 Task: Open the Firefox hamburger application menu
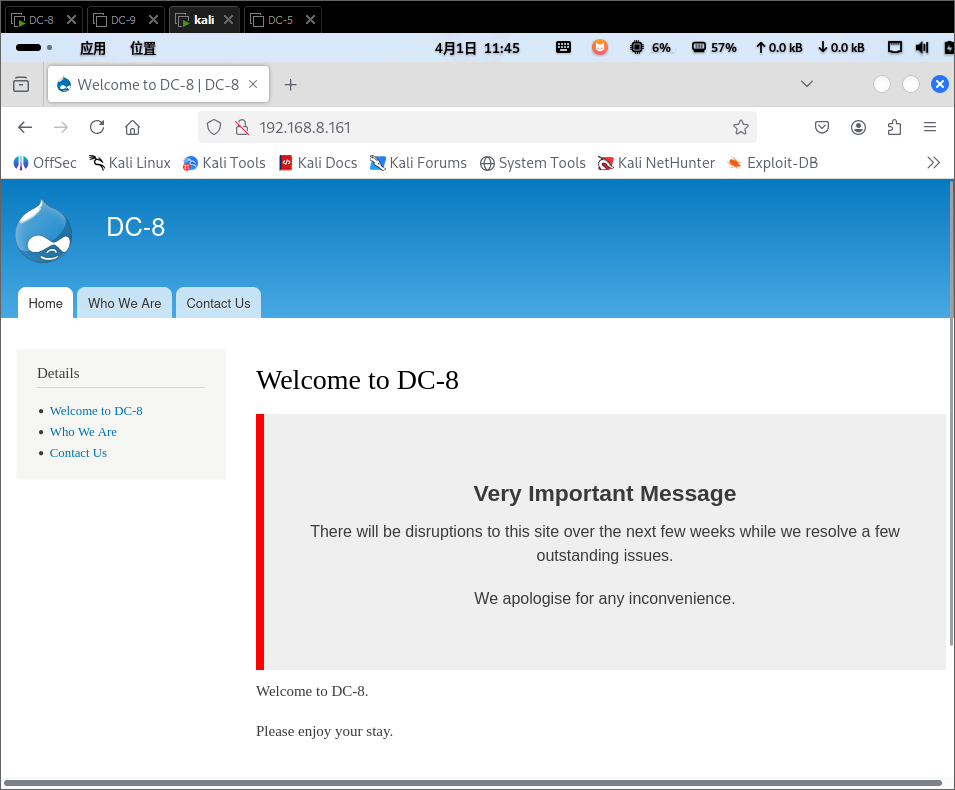(x=929, y=127)
